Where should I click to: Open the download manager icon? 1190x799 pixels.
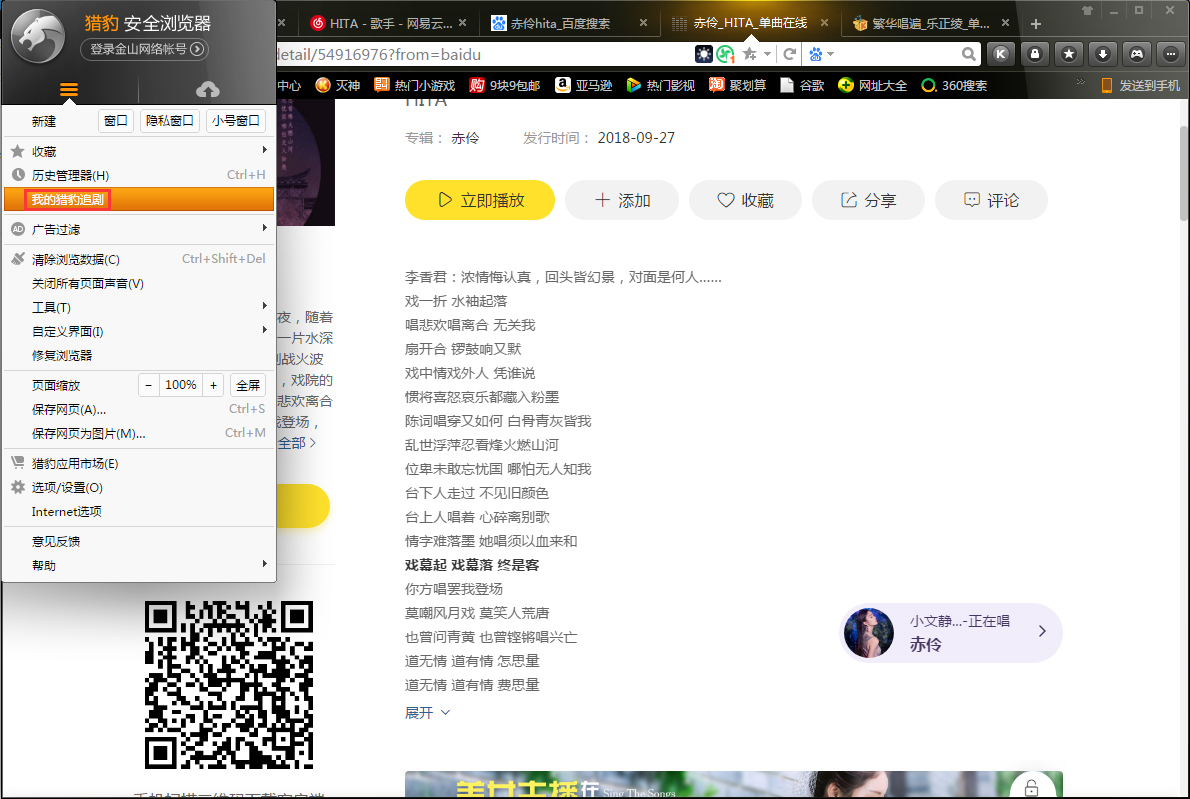[1103, 54]
